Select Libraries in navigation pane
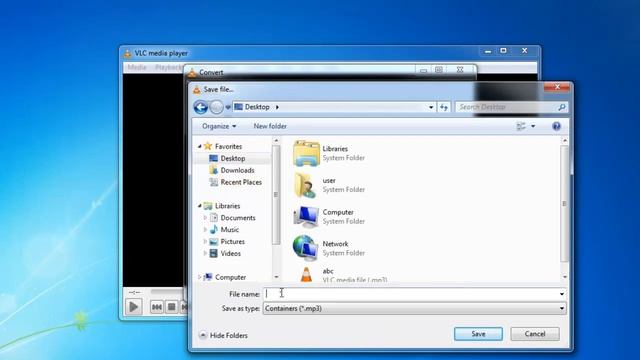The image size is (640, 360). 227,206
